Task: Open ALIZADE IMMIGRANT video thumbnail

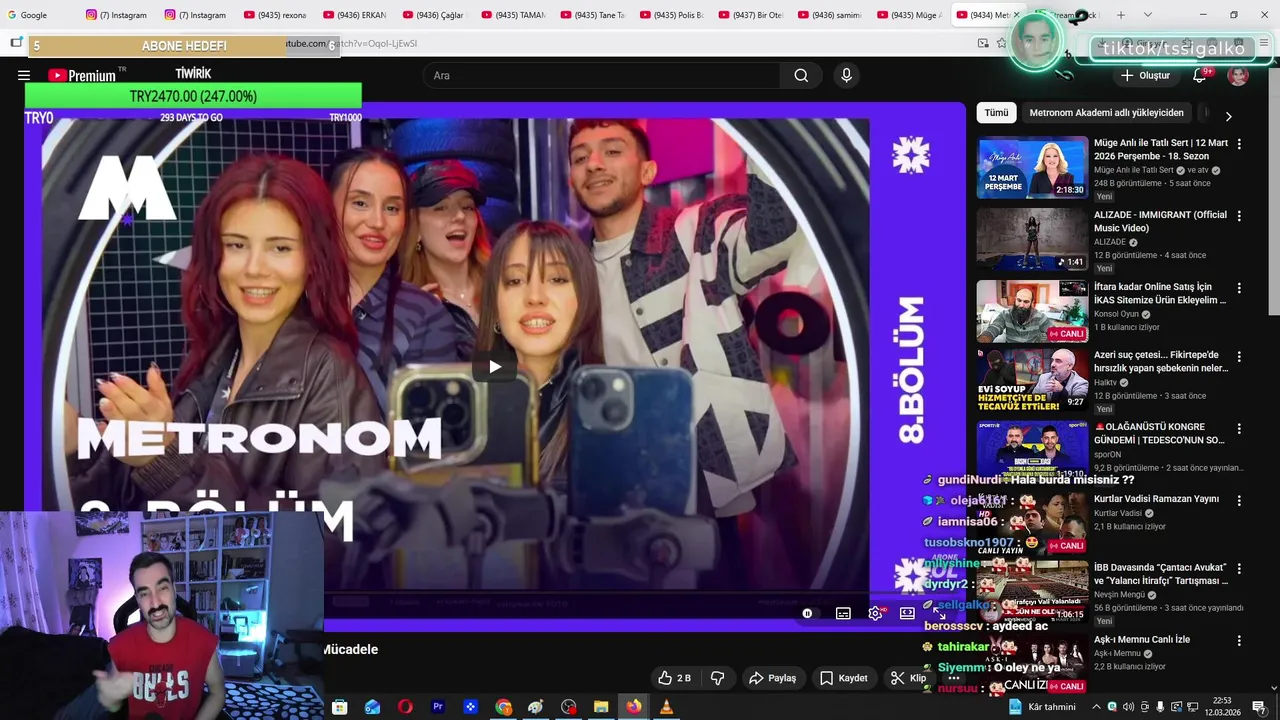Action: pyautogui.click(x=1032, y=239)
